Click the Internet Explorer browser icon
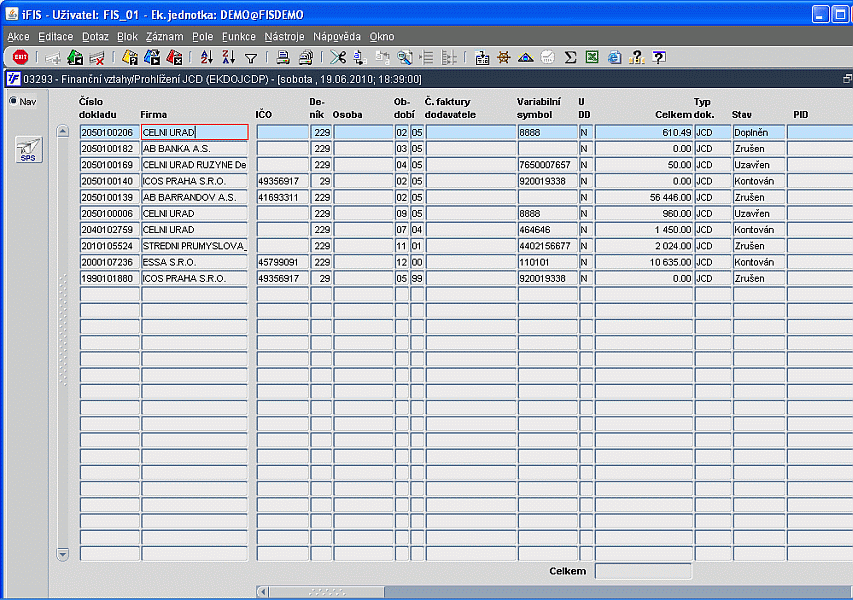 pyautogui.click(x=614, y=57)
